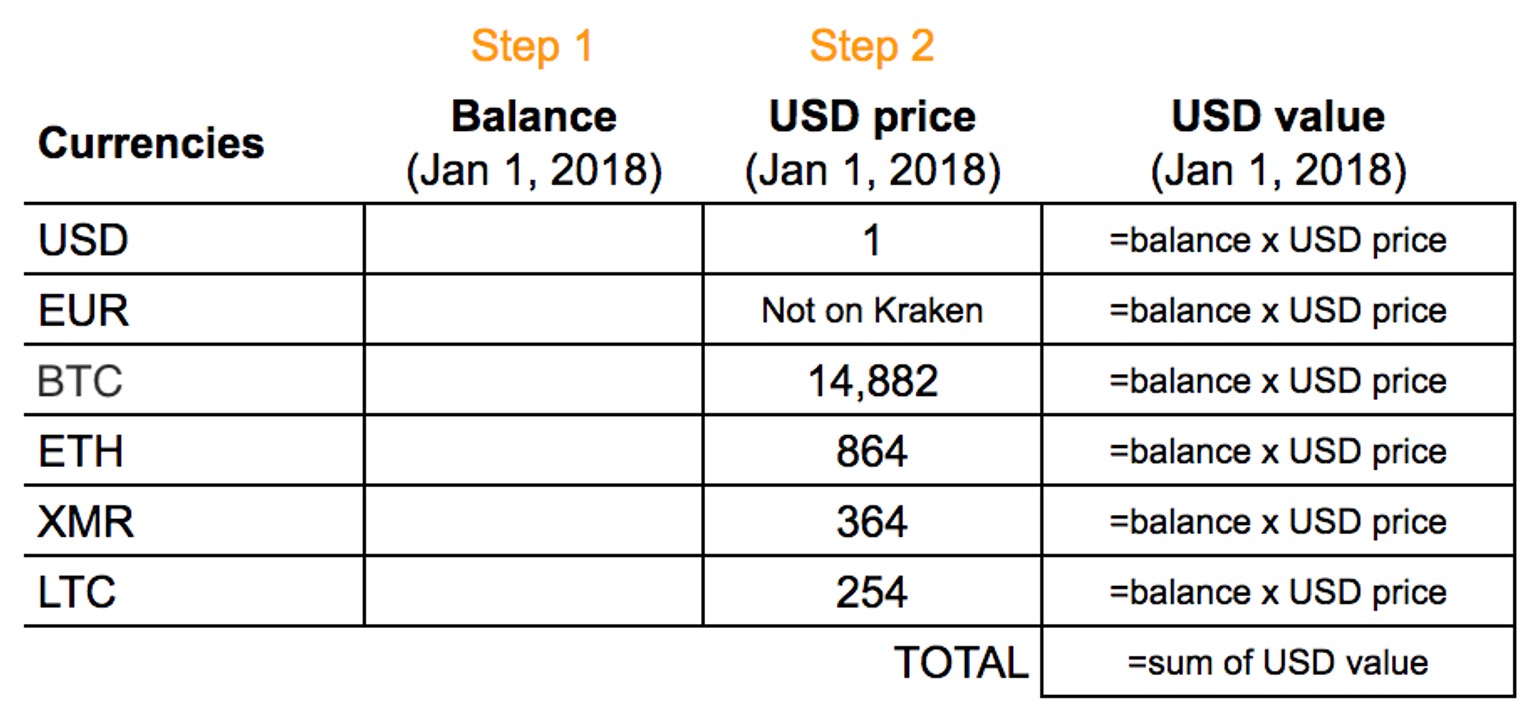Select the Balance column header

click(534, 117)
